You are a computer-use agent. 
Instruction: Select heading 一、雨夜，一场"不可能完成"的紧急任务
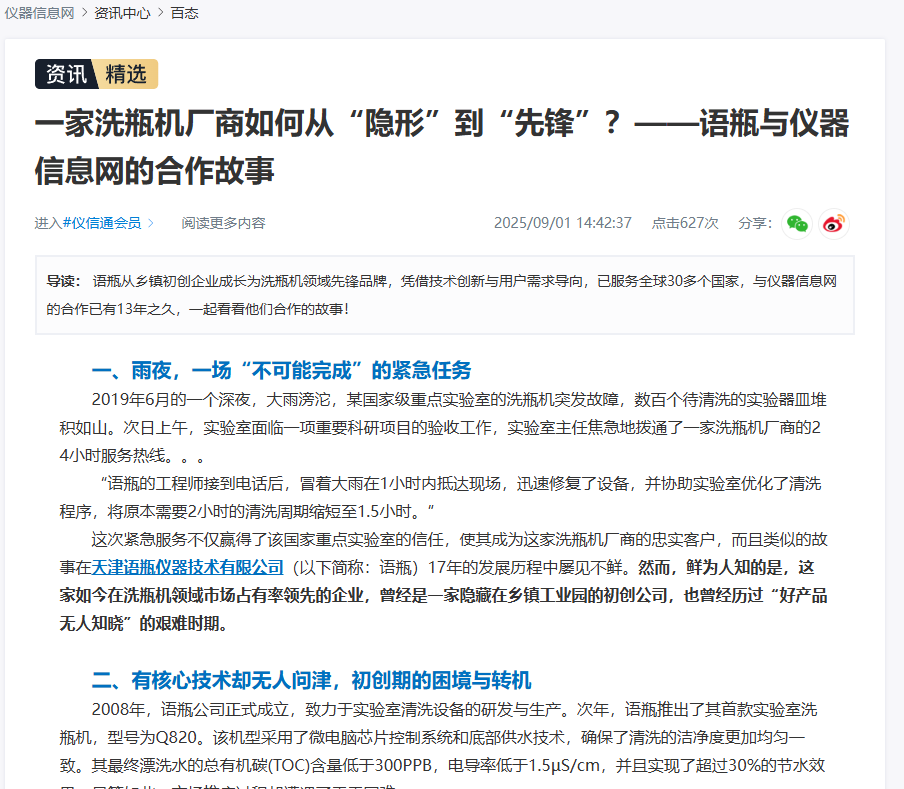pos(281,371)
